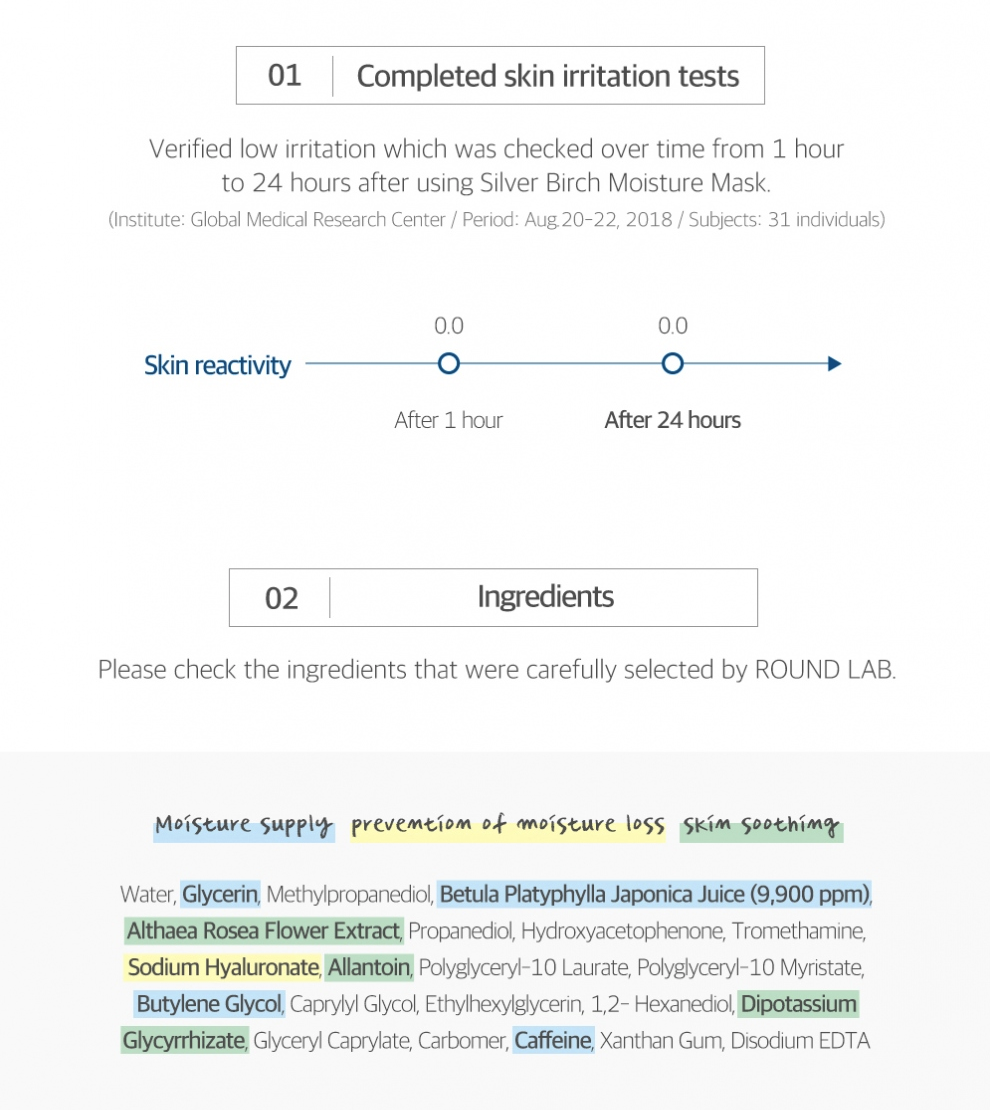This screenshot has width=990, height=1110.
Task: Click the green 'skin soothing' legend label
Action: pyautogui.click(x=761, y=826)
